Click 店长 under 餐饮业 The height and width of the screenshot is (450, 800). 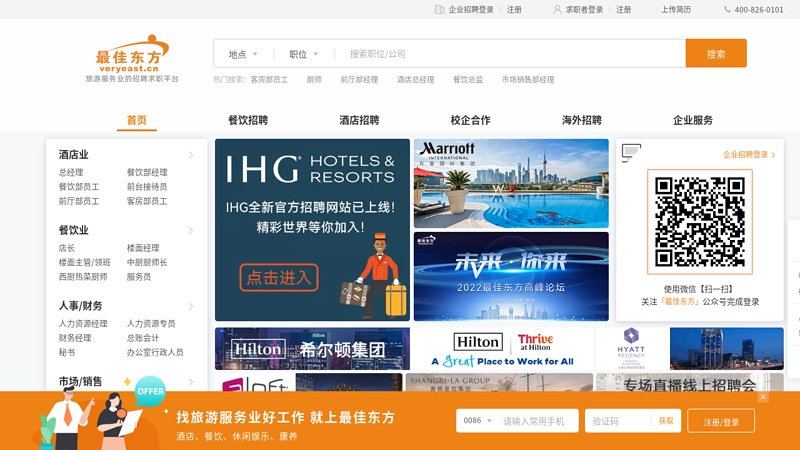(x=67, y=248)
